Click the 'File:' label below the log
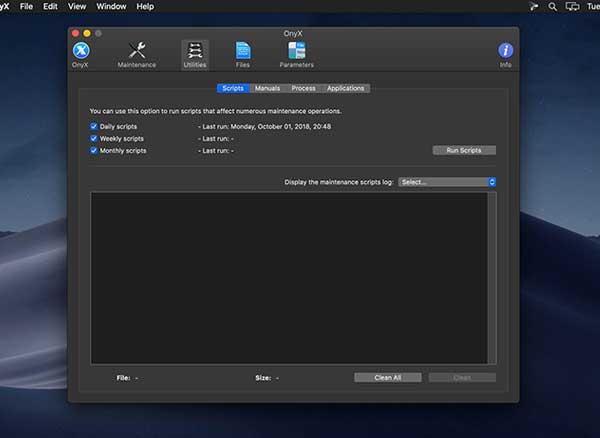Viewport: 600px width, 438px height. [x=123, y=378]
